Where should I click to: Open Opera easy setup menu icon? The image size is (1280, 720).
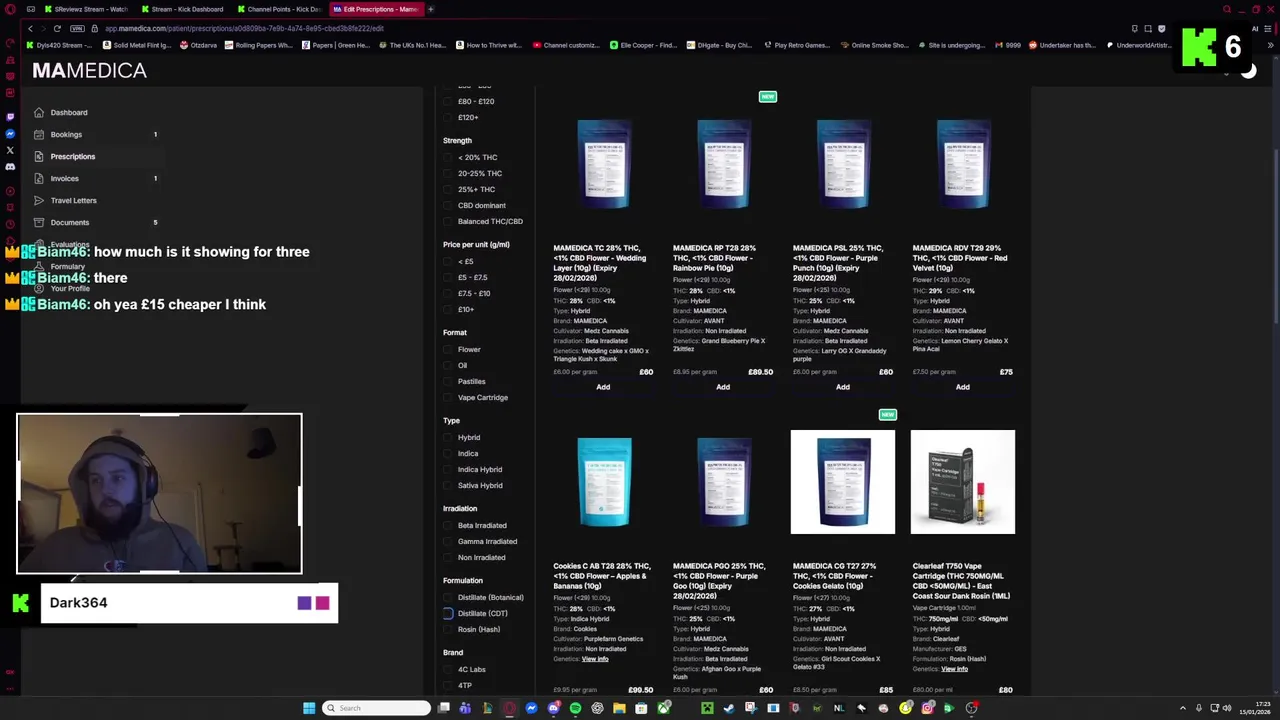tap(1268, 28)
